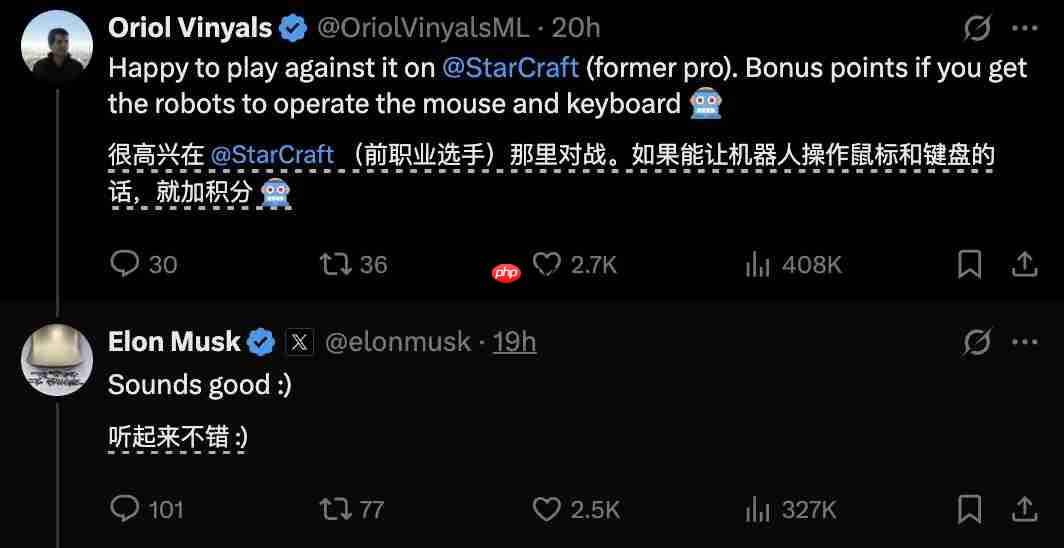The height and width of the screenshot is (548, 1064).
Task: Open Grok icon on Elon's tweet
Action: tap(977, 342)
